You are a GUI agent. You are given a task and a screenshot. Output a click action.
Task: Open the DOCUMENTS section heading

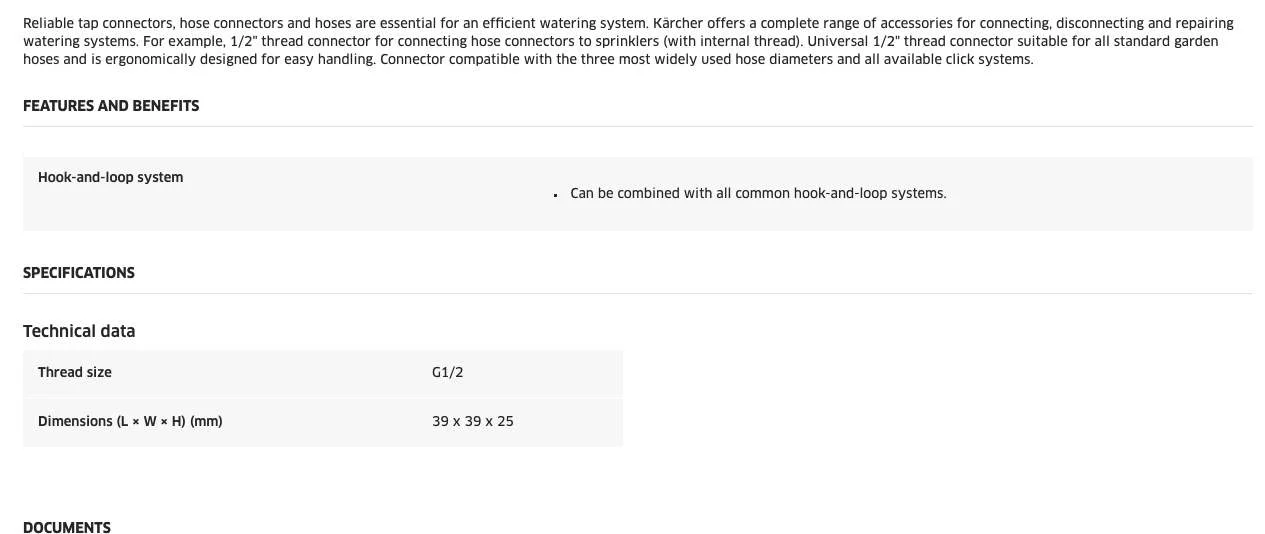coord(67,528)
